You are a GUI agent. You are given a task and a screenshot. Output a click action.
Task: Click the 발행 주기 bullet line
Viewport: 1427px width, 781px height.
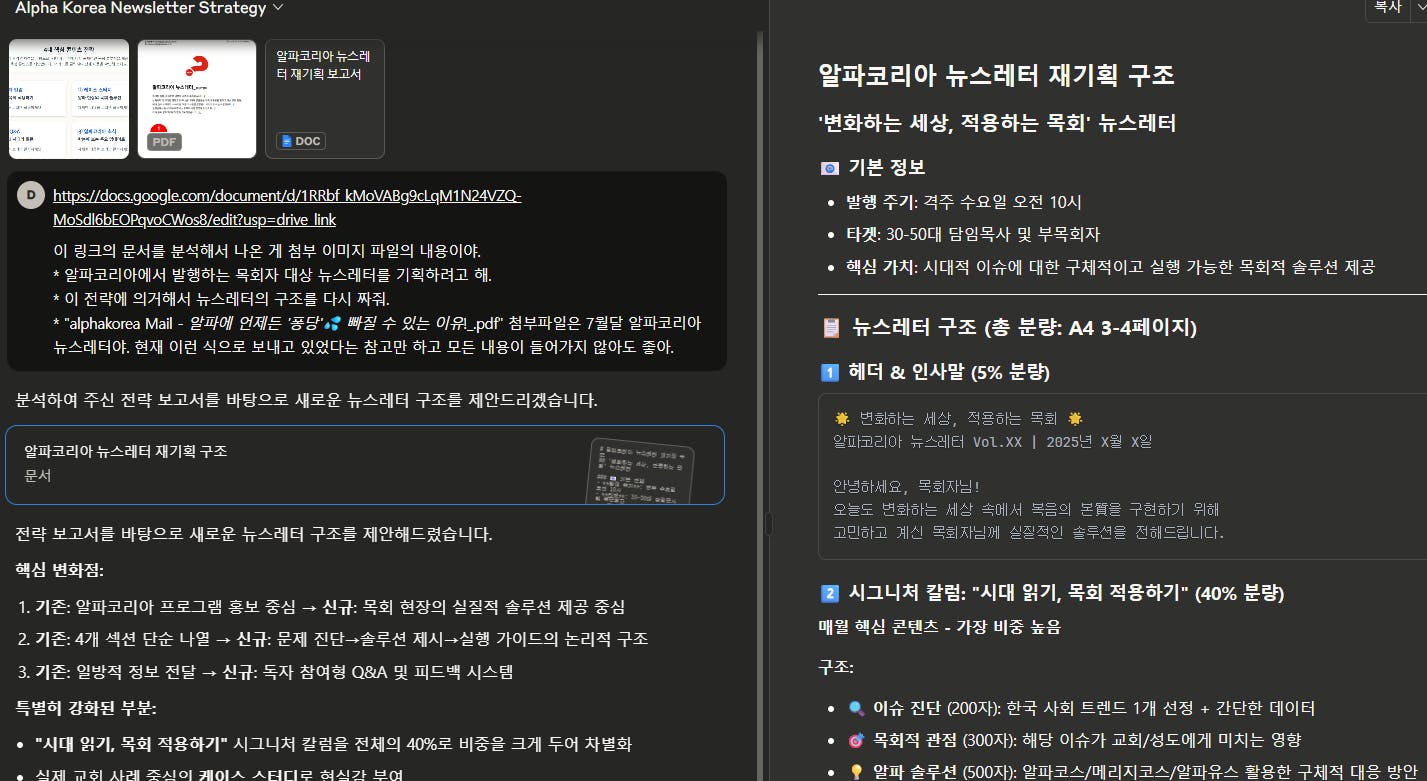(964, 202)
